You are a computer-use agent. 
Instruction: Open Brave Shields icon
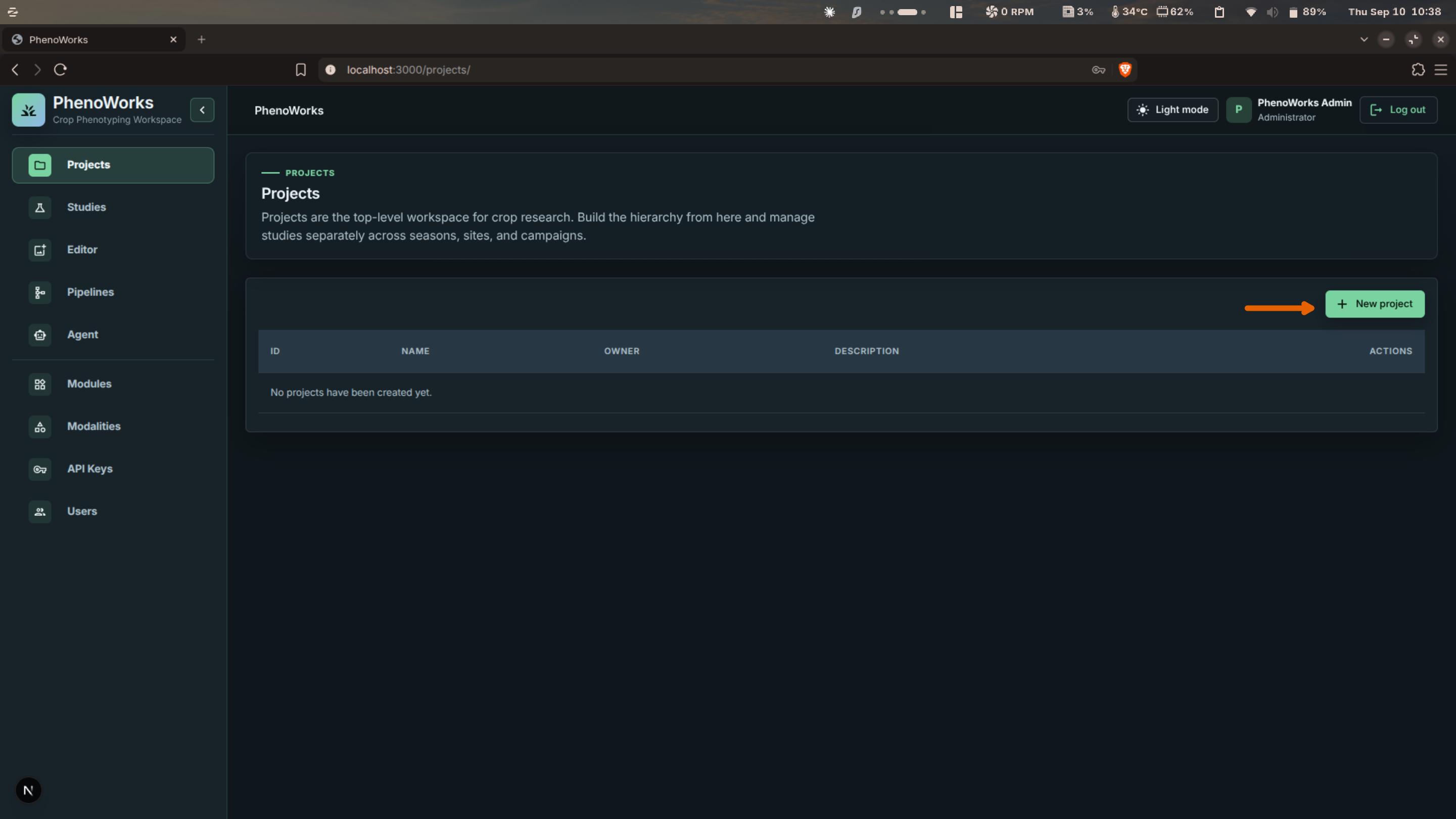pyautogui.click(x=1125, y=70)
